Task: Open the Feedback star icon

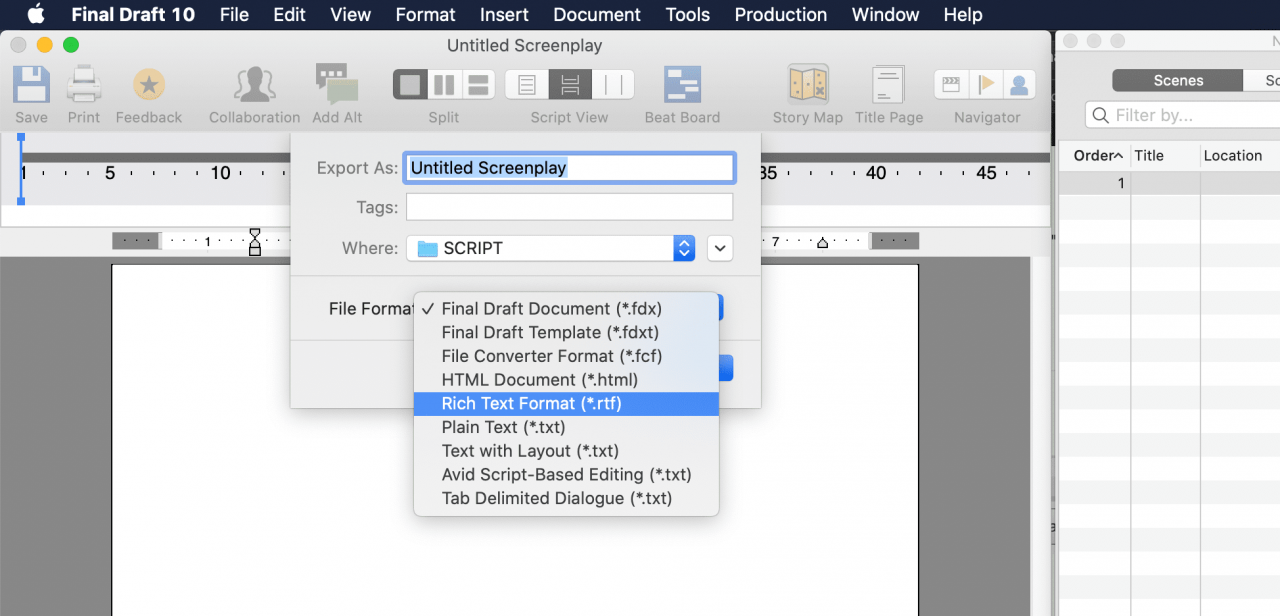Action: pyautogui.click(x=149, y=85)
